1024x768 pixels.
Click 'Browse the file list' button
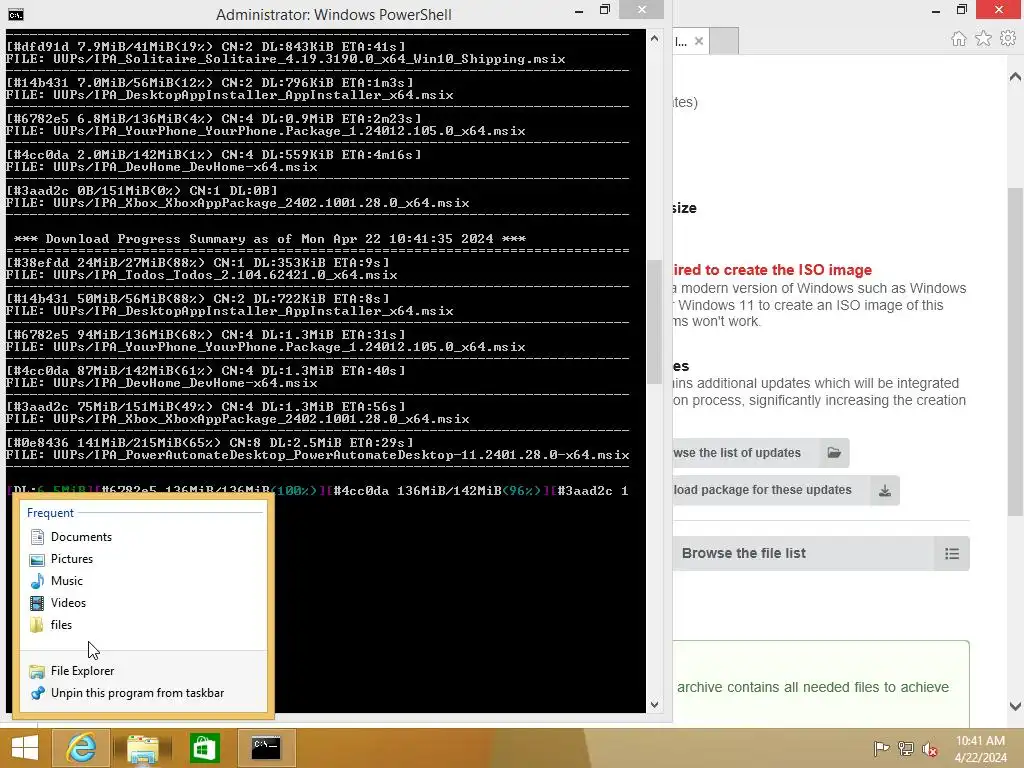point(821,553)
